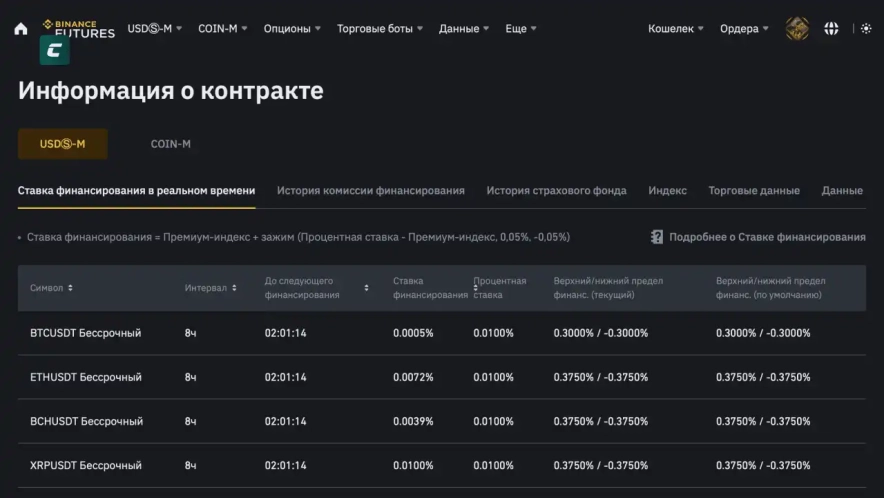The image size is (884, 498).
Task: Sort table by Интервал column arrows
Action: [234, 288]
